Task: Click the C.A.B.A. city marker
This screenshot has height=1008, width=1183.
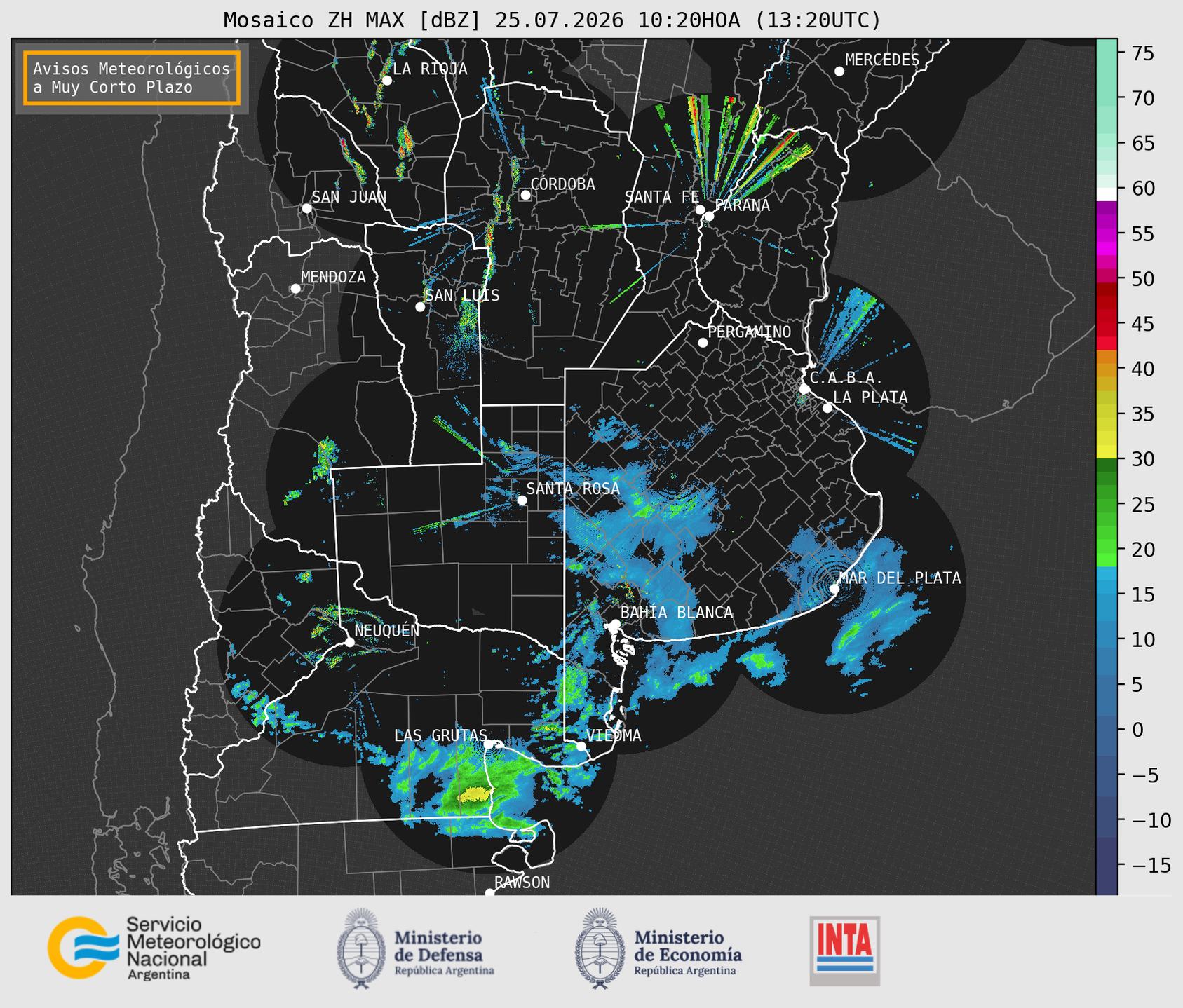Action: coord(804,389)
